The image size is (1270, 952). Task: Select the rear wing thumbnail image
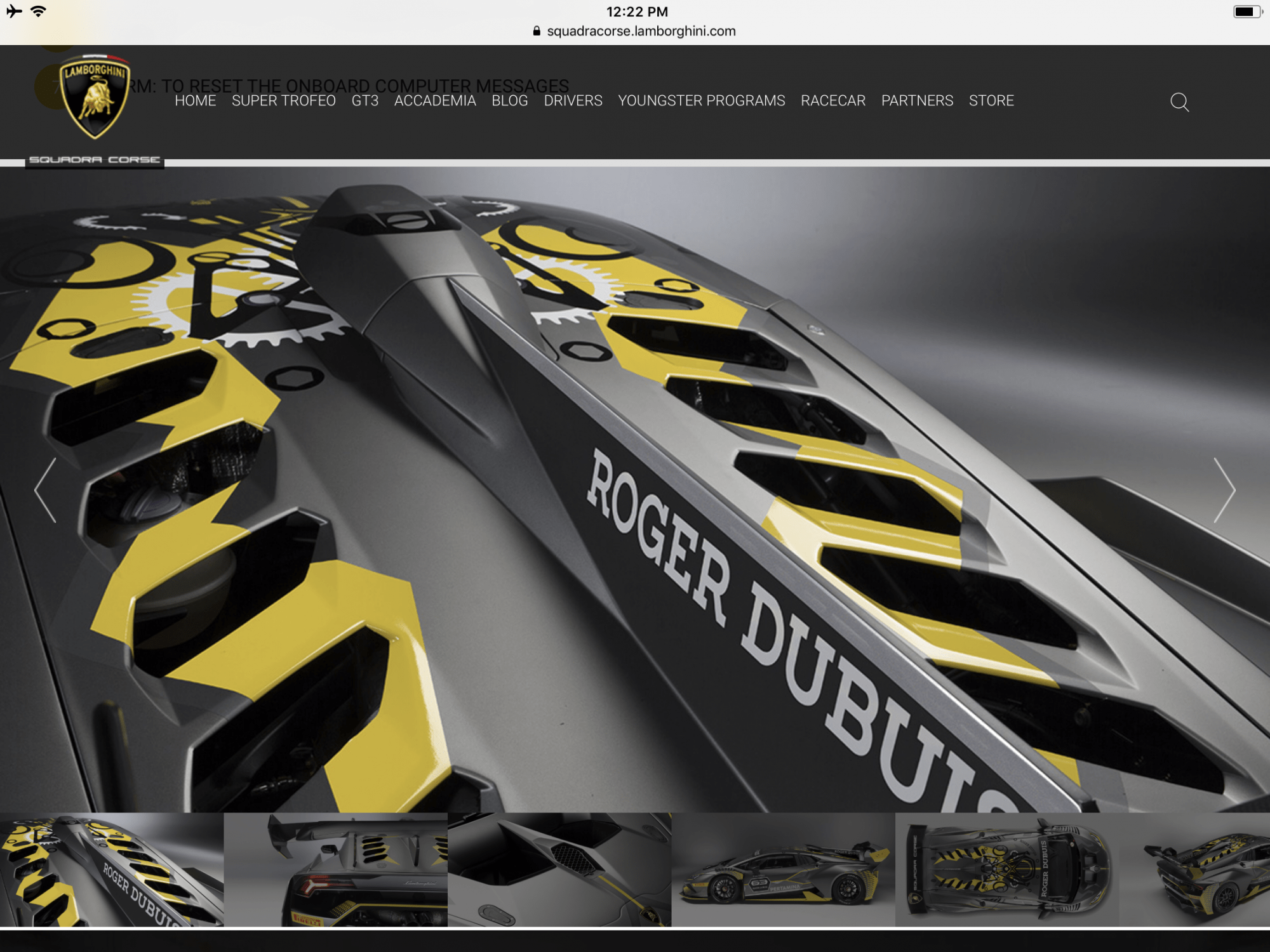tap(335, 869)
